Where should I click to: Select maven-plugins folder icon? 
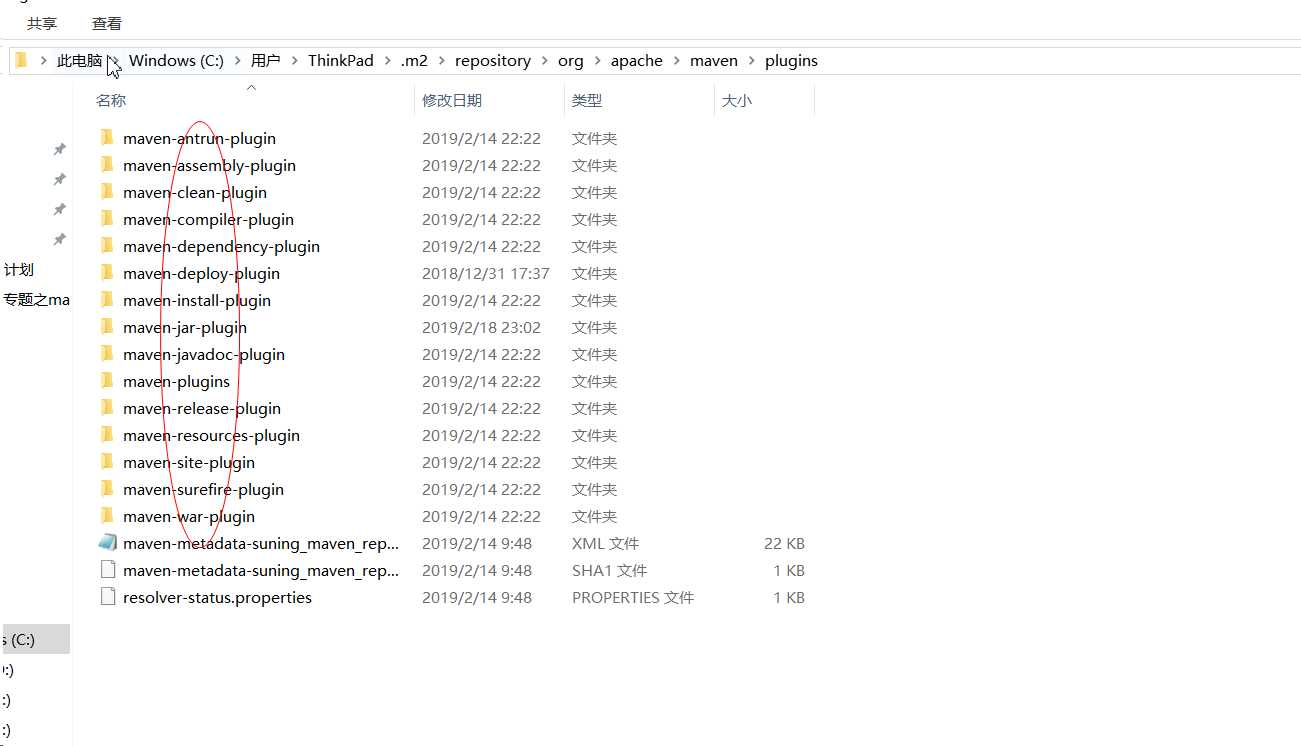(x=108, y=381)
